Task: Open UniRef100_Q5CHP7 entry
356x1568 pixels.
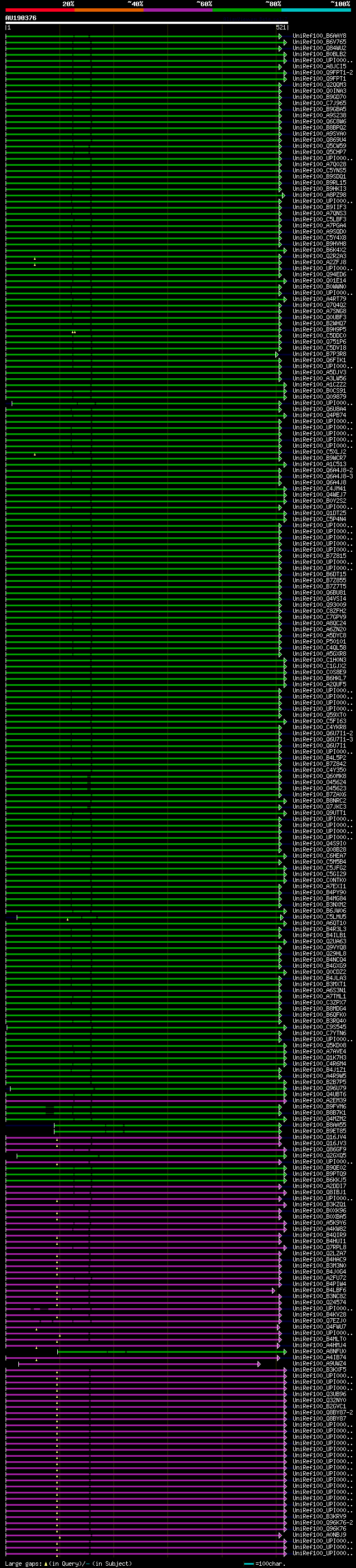Action: coord(319,152)
